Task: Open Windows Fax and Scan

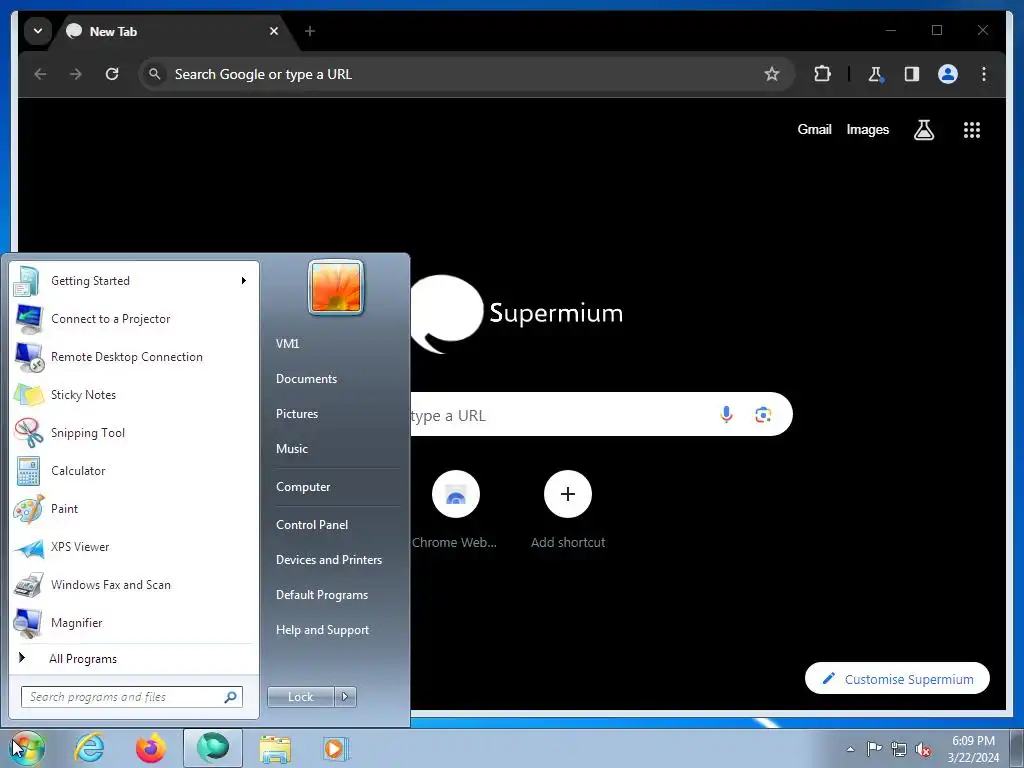Action: [x=134, y=584]
